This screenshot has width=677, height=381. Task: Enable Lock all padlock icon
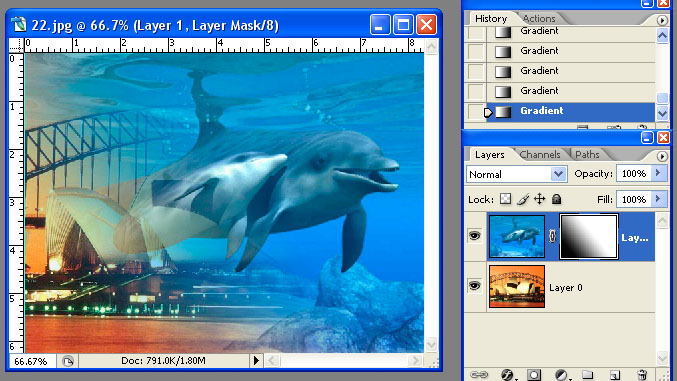(x=557, y=199)
